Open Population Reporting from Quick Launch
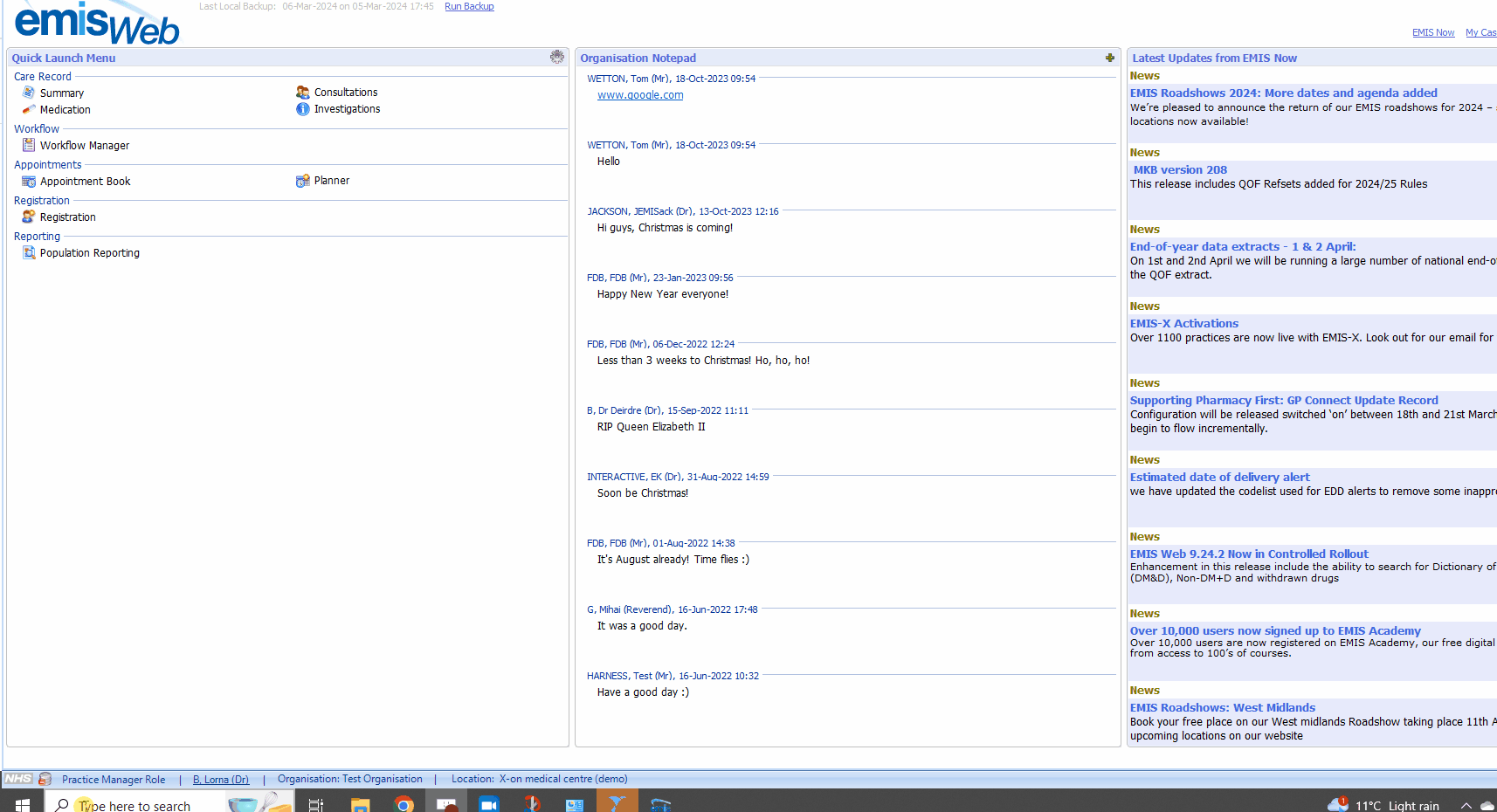Viewport: 1497px width, 812px height. (x=90, y=253)
